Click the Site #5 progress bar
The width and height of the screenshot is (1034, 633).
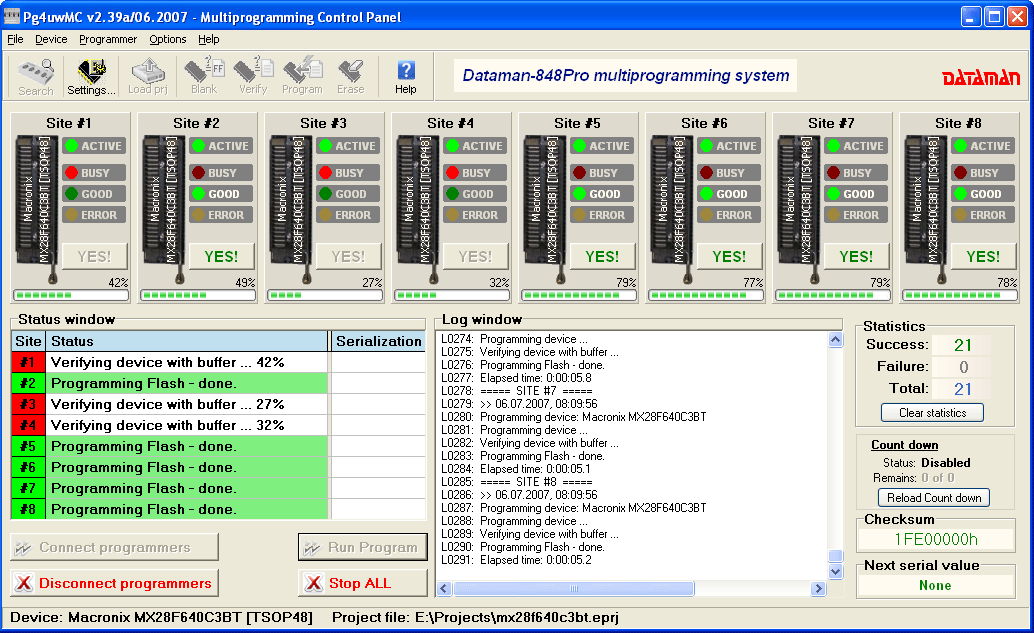(579, 295)
